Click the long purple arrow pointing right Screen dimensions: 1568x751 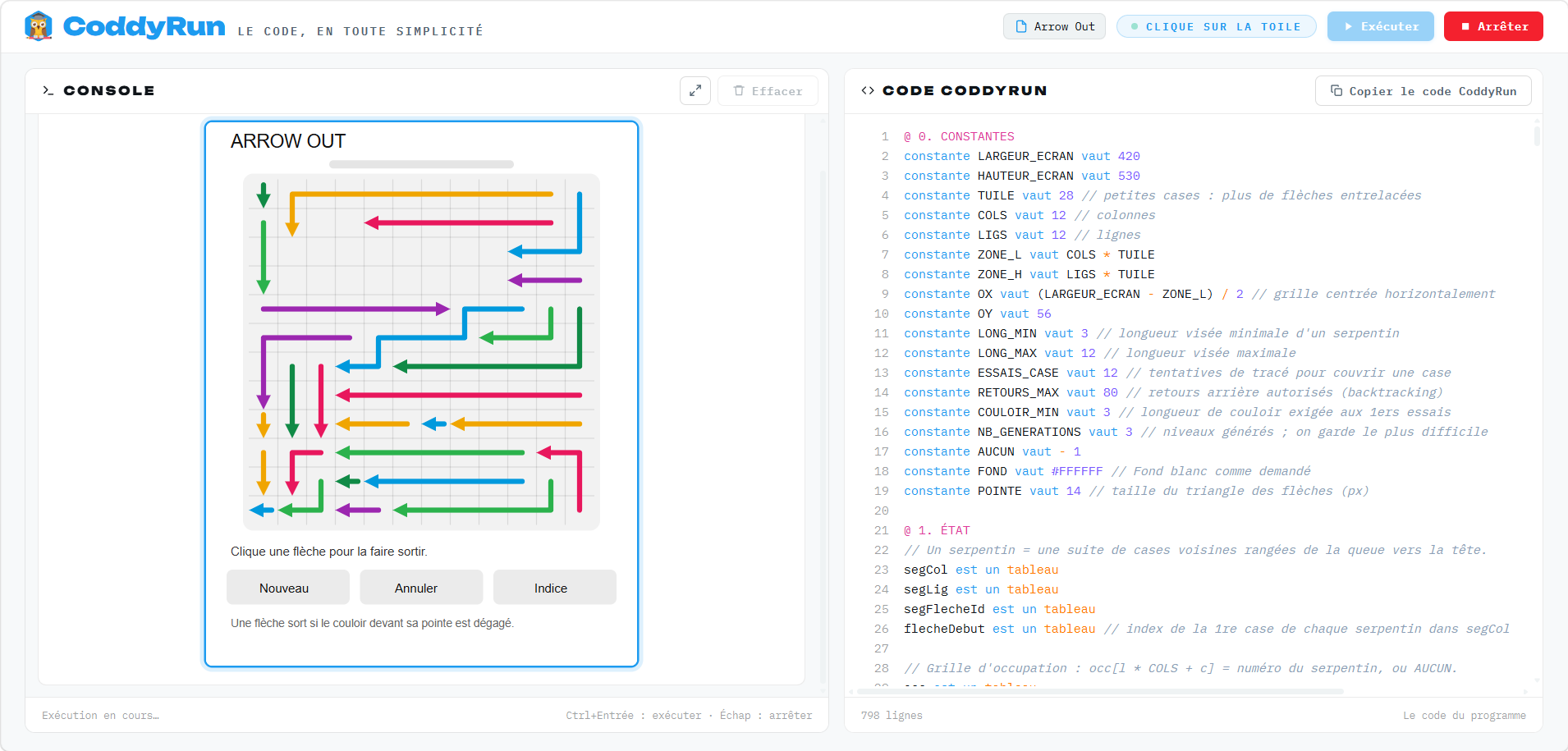pos(355,309)
